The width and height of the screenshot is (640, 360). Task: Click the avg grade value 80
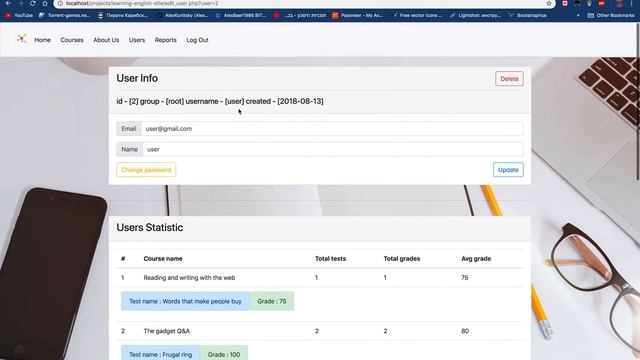(x=465, y=331)
